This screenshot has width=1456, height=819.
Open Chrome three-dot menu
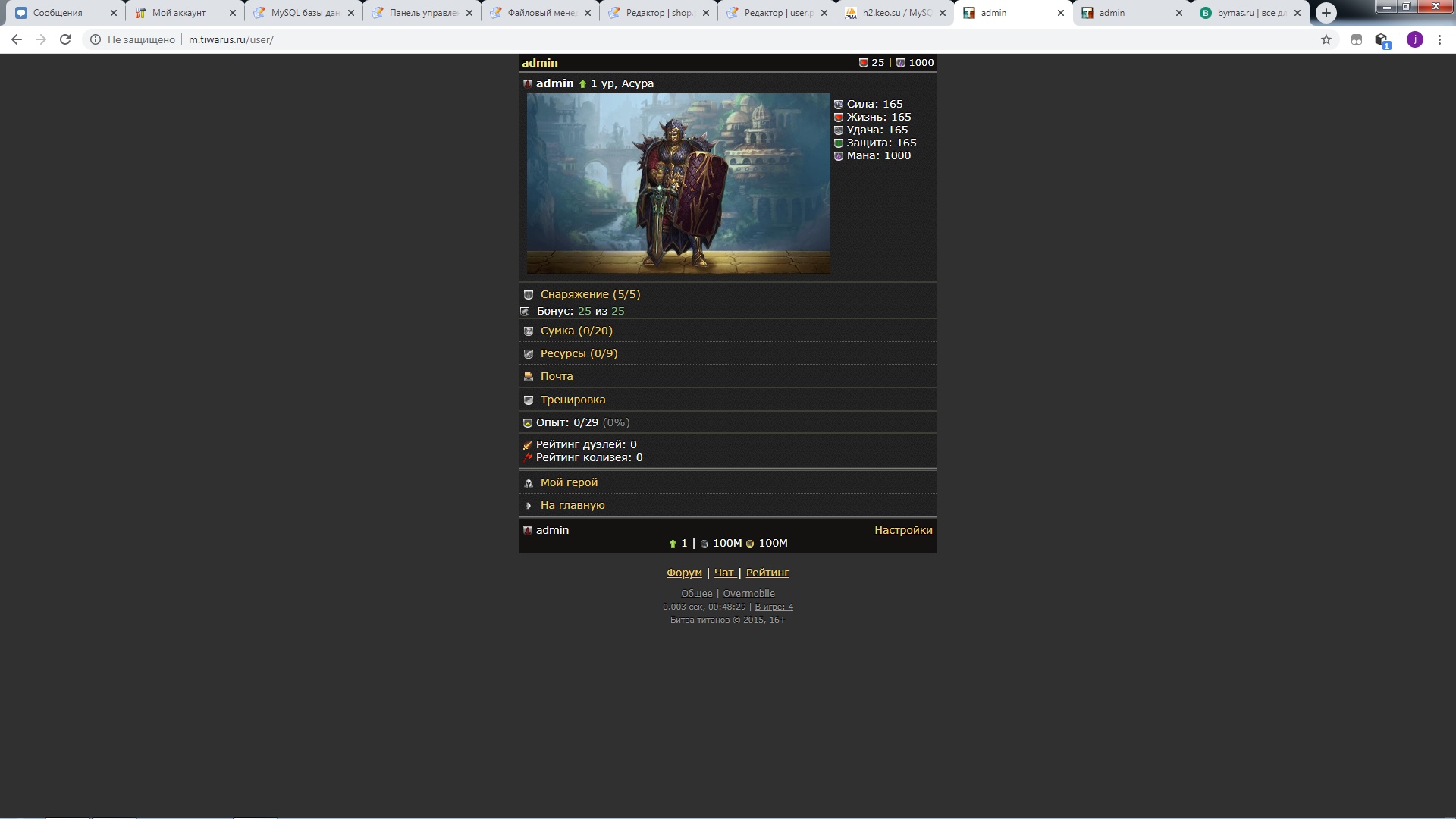pyautogui.click(x=1439, y=39)
